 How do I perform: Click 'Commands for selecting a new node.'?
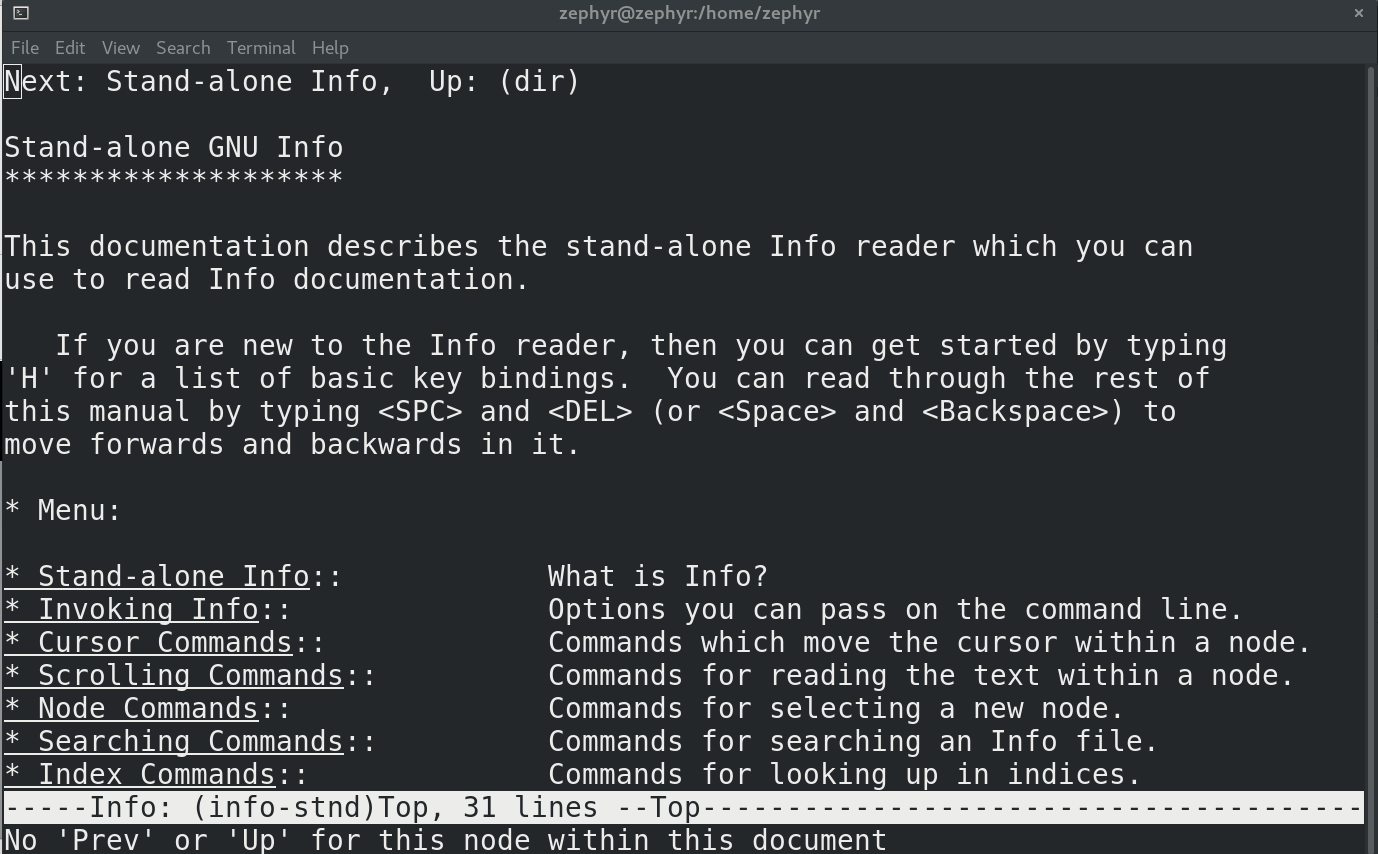point(836,709)
